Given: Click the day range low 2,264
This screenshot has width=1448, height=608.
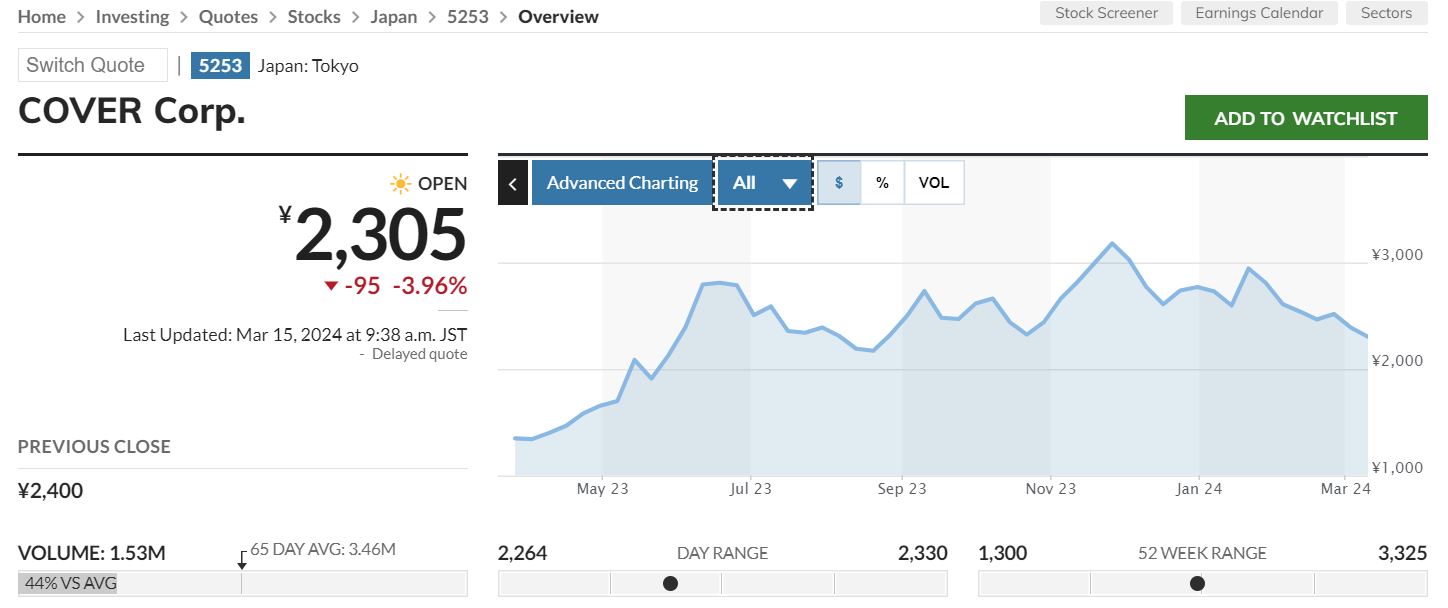Looking at the screenshot, I should (523, 553).
